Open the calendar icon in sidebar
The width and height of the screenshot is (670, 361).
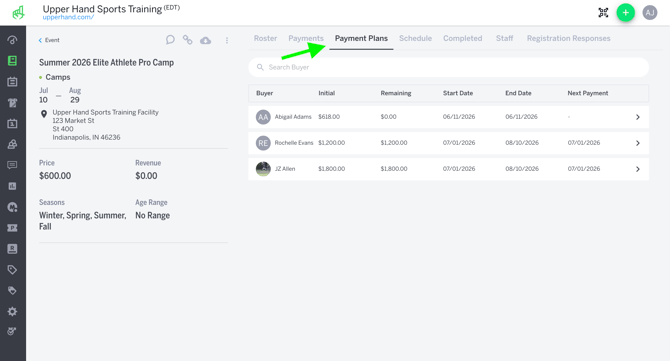[x=12, y=82]
